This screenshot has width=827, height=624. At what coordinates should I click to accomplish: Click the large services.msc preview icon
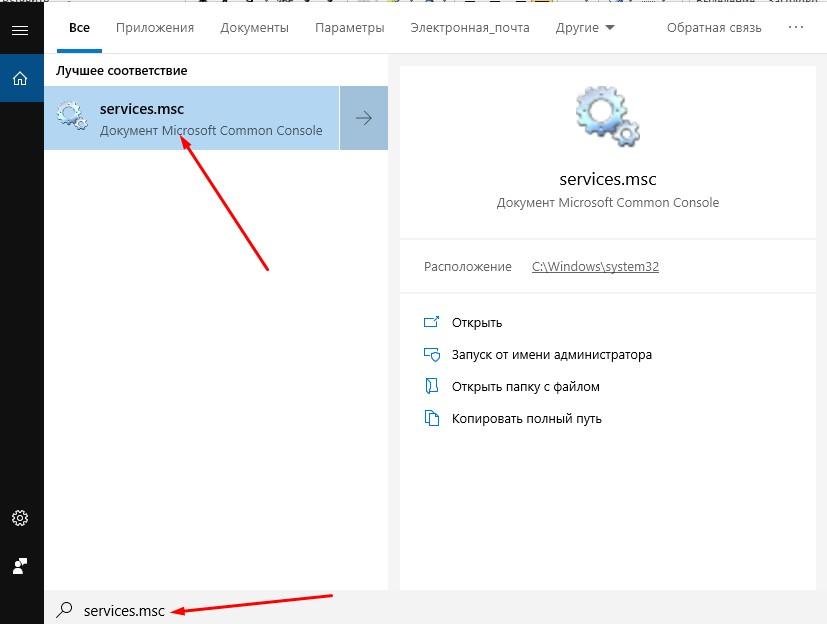(607, 116)
